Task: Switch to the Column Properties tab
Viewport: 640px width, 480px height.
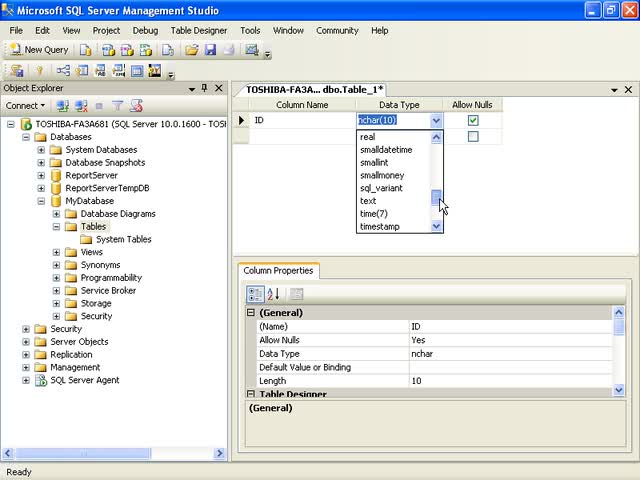Action: (x=278, y=270)
